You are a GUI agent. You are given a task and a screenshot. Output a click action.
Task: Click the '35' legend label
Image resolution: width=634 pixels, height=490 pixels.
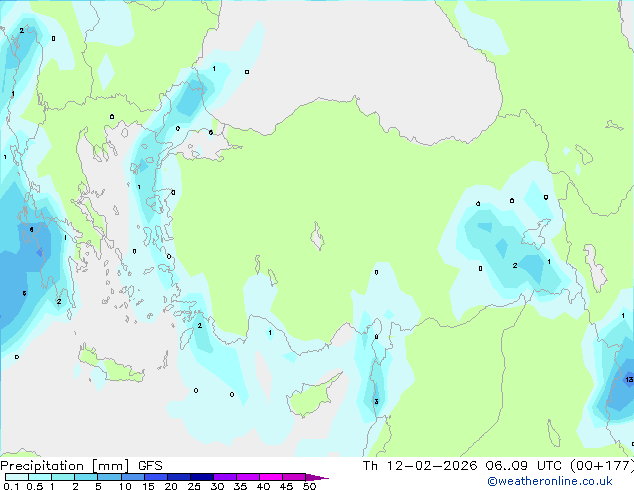click(x=240, y=486)
